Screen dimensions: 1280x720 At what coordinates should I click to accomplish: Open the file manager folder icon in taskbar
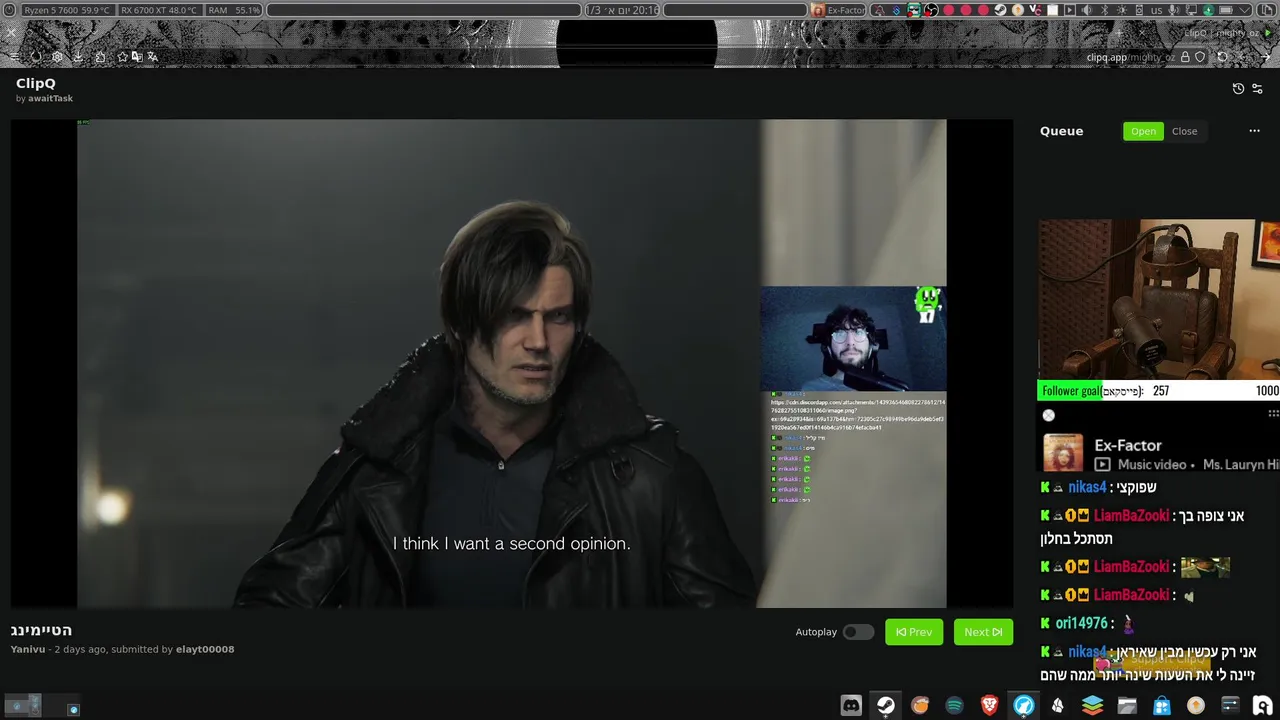tap(1127, 705)
